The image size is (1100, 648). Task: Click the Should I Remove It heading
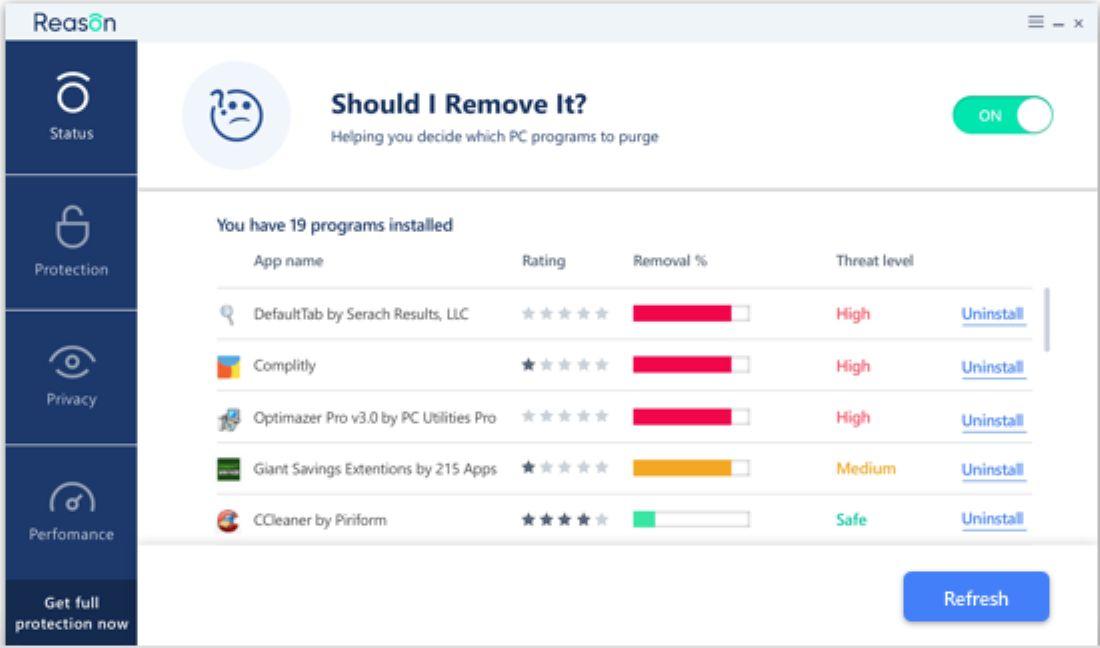[459, 104]
